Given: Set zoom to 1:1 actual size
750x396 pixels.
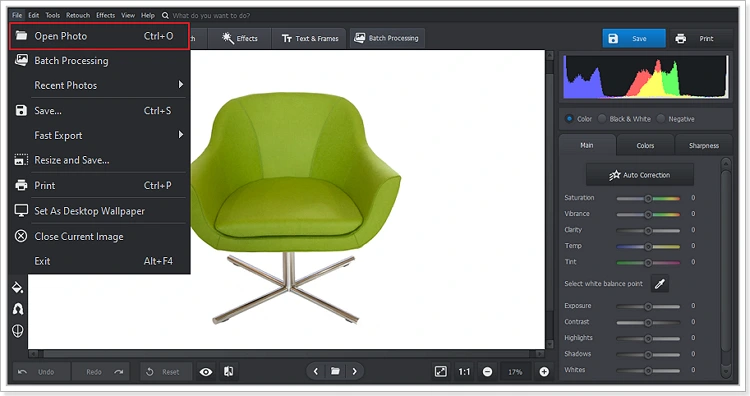Looking at the screenshot, I should coord(464,372).
